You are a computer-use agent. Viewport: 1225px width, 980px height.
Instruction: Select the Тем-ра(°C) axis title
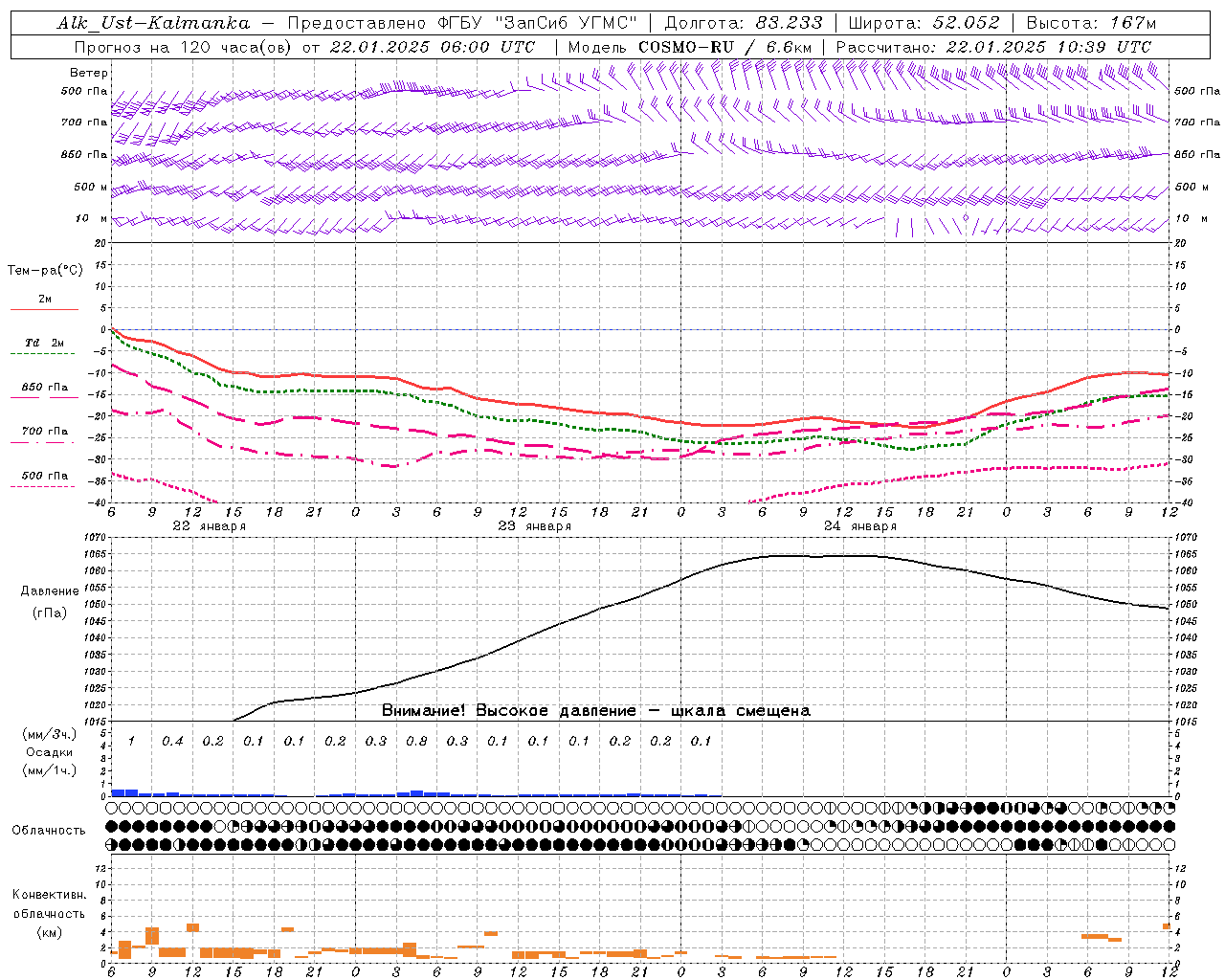point(45,271)
